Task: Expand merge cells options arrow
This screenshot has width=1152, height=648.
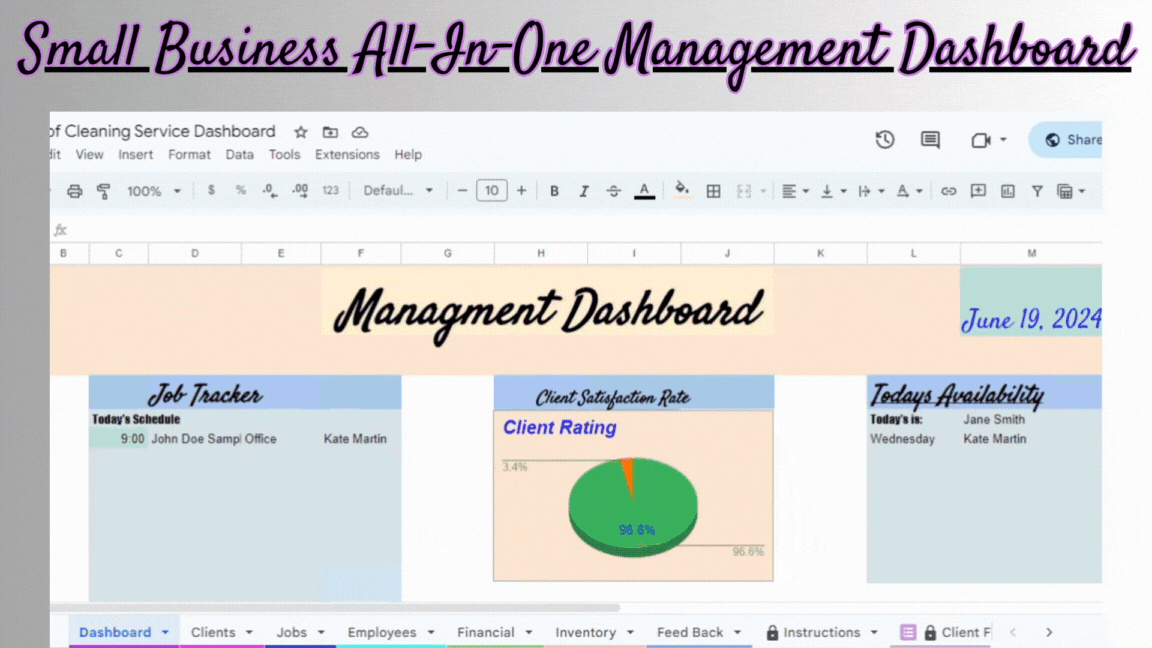Action: (763, 192)
